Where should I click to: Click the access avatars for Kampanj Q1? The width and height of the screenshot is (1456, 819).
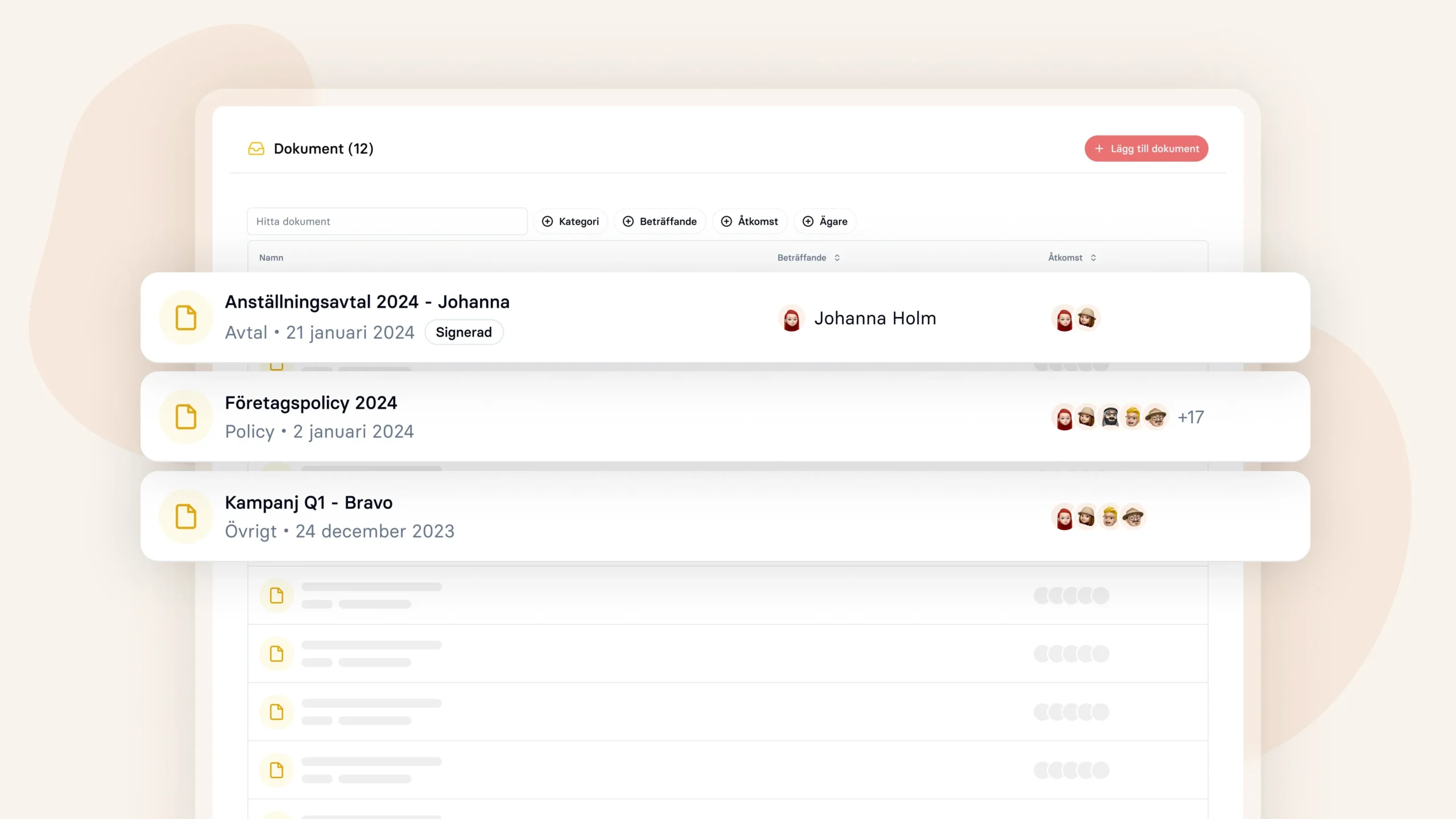point(1098,517)
